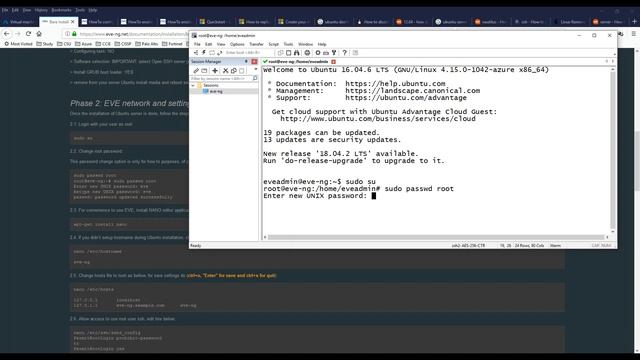Viewport: 640px width, 360px height.
Task: Open a new Firefox tab with plus
Action: coord(634,21)
